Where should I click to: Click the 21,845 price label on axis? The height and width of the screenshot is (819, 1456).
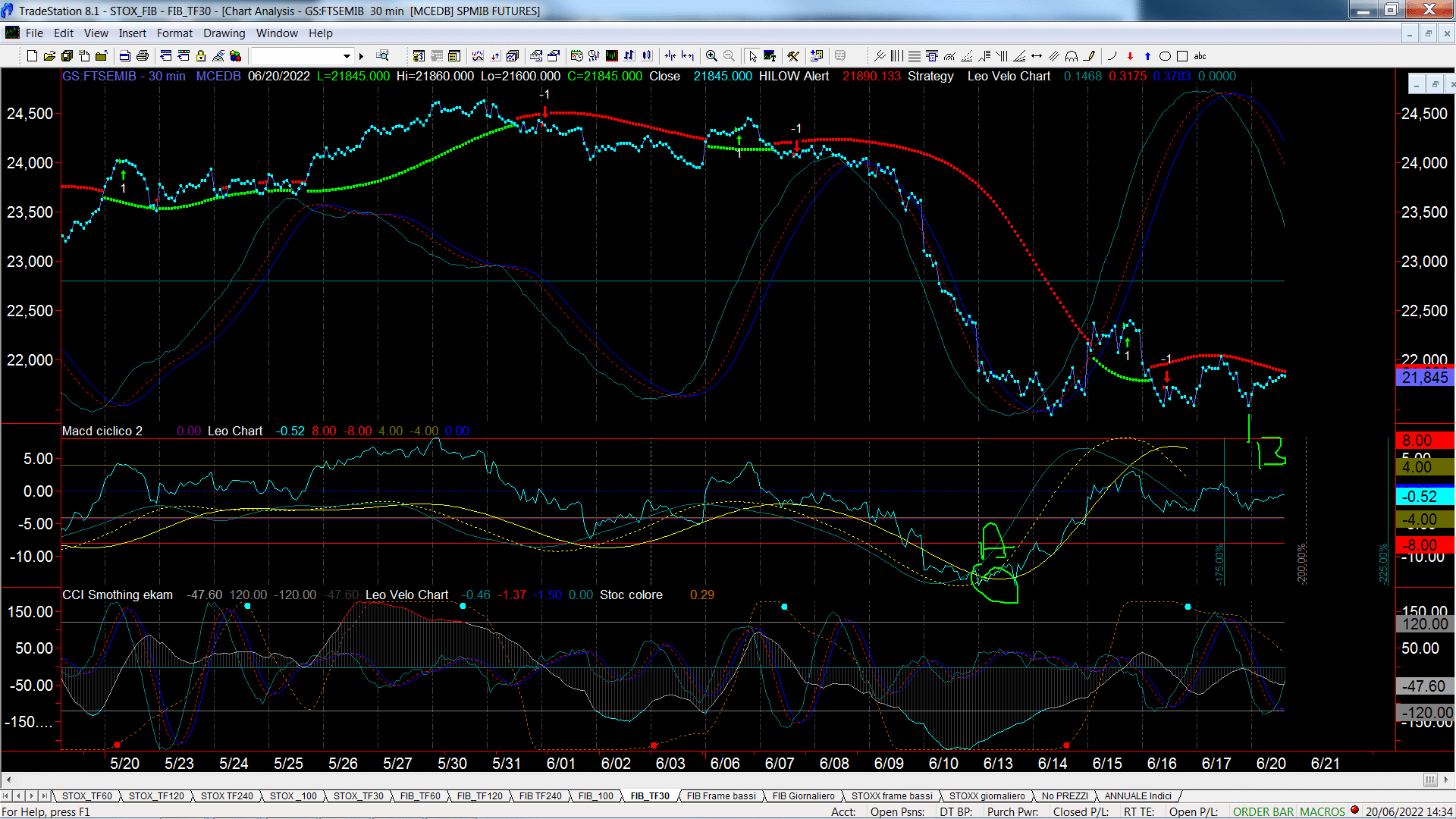pos(1424,378)
